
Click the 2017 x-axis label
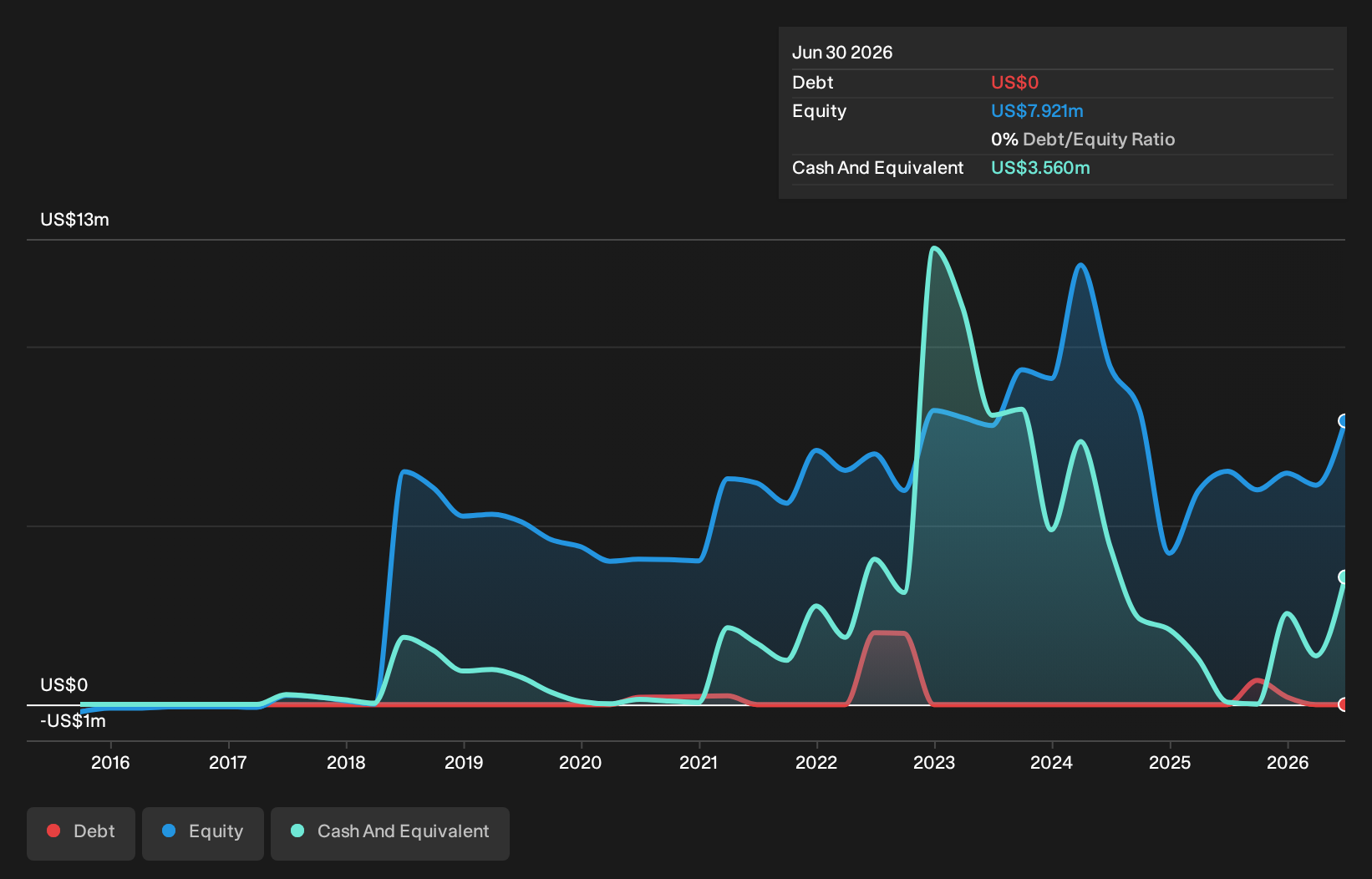point(228,762)
